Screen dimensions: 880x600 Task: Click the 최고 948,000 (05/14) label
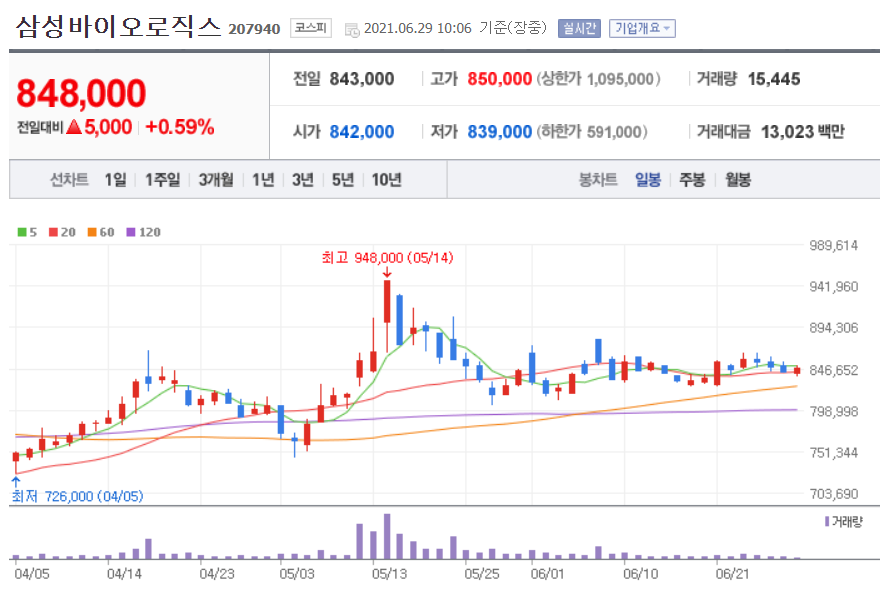tap(387, 258)
